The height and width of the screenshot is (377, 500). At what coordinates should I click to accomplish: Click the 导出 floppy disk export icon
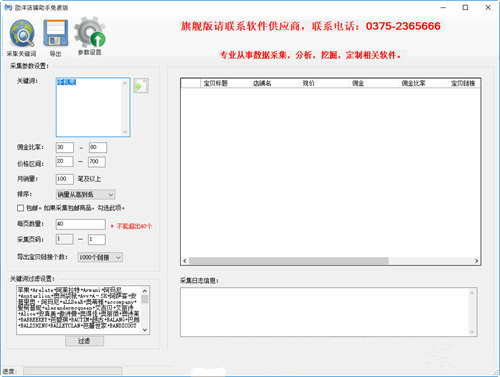pyautogui.click(x=56, y=33)
